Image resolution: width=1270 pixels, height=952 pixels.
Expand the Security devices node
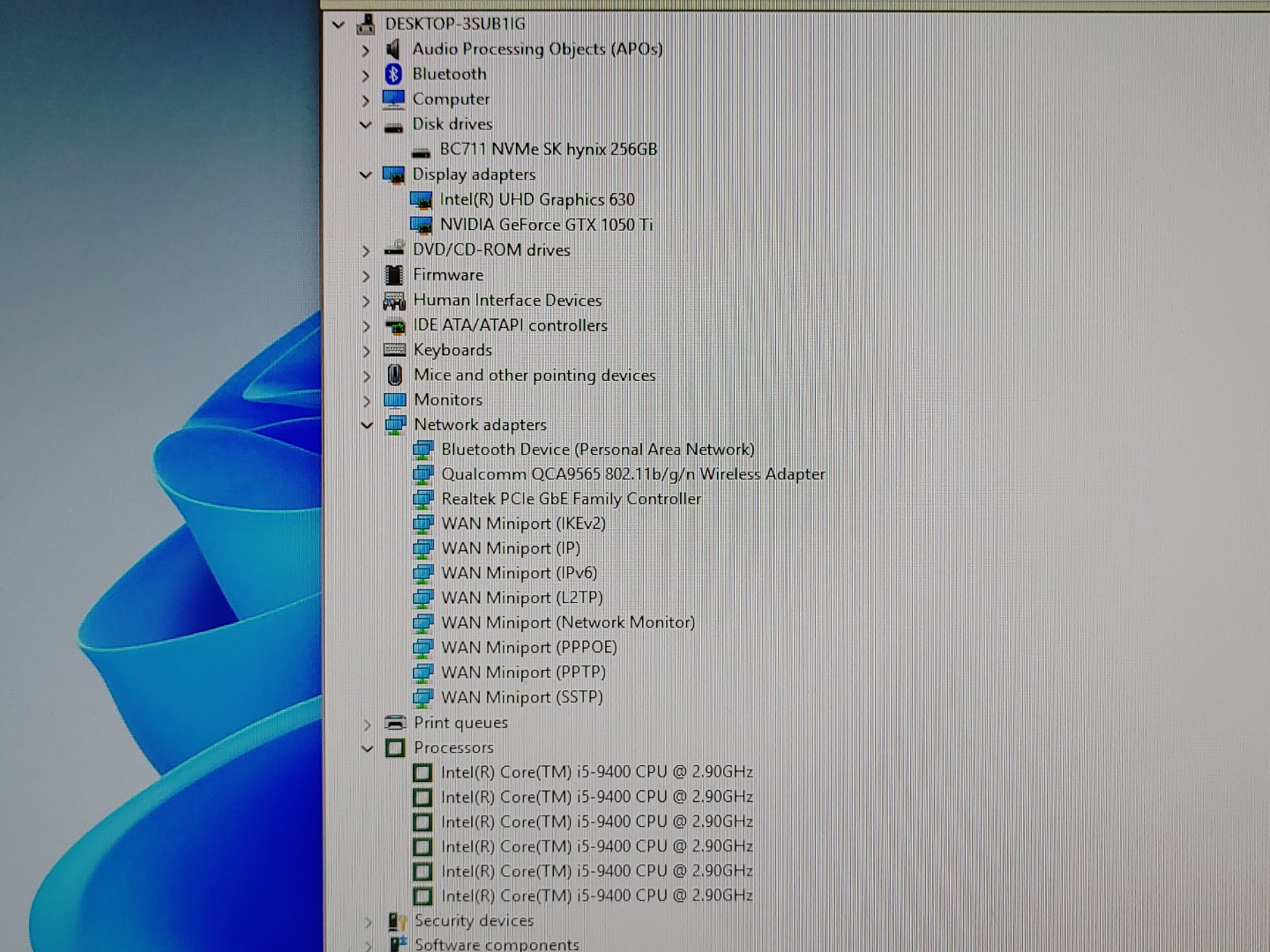coord(368,920)
